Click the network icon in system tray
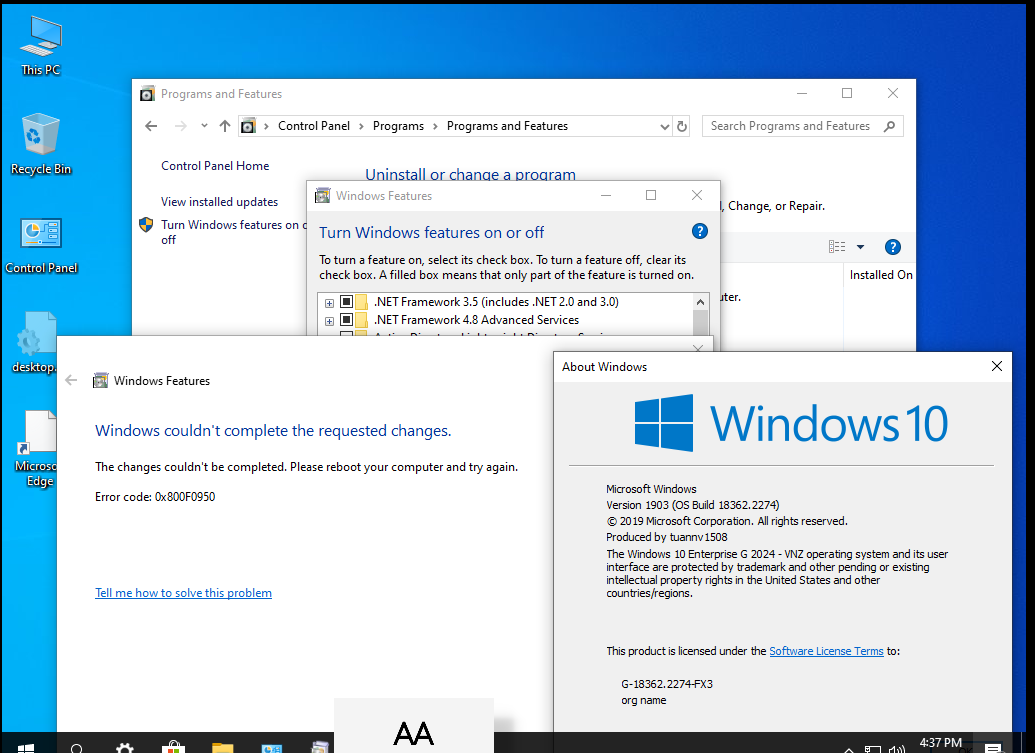The image size is (1035, 753). click(x=873, y=749)
